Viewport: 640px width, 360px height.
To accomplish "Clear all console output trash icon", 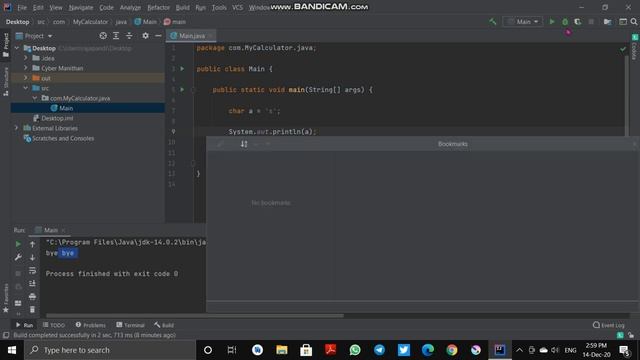I will coord(32,309).
